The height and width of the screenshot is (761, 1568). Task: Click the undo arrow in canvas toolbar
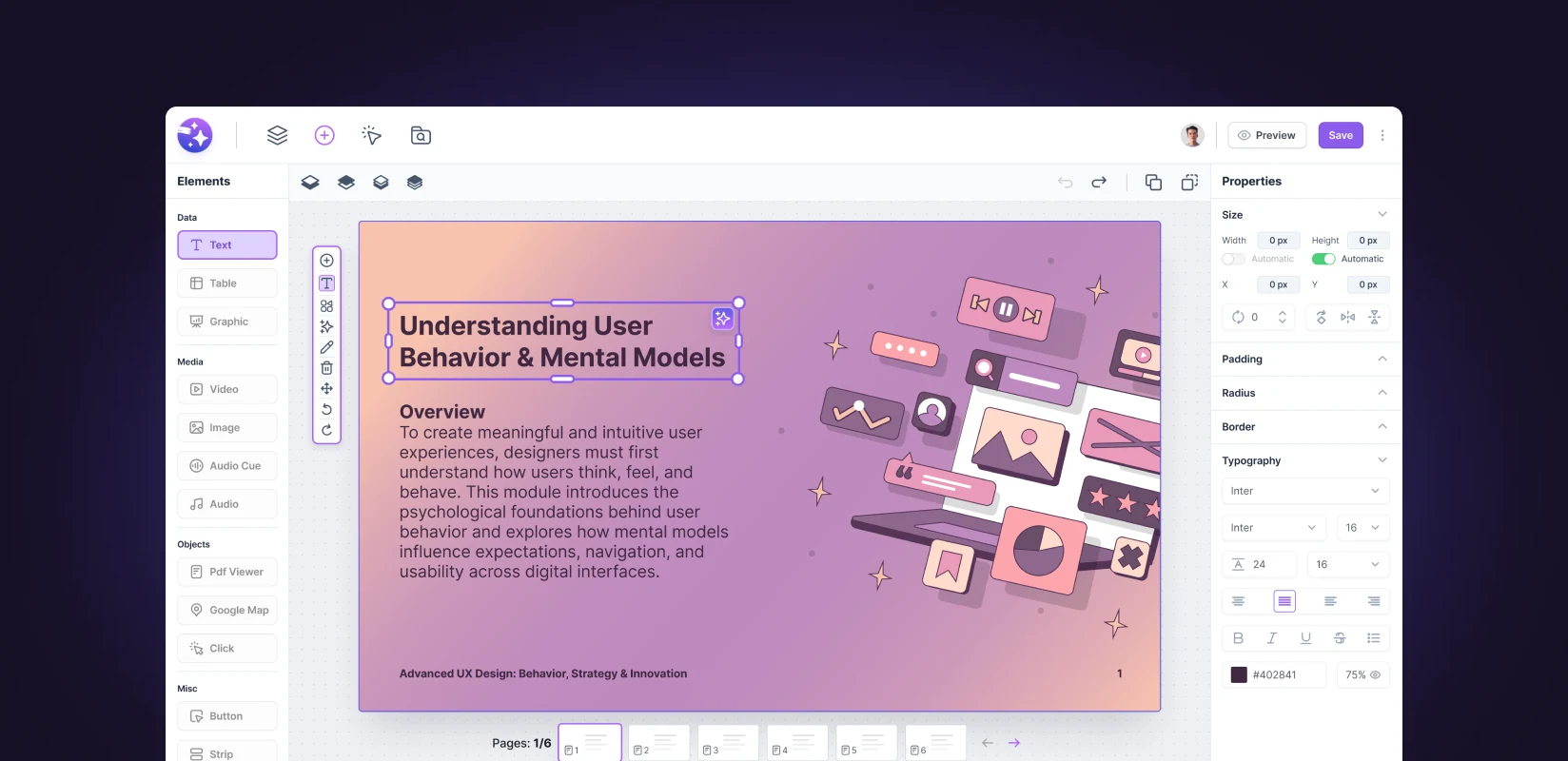point(1066,182)
